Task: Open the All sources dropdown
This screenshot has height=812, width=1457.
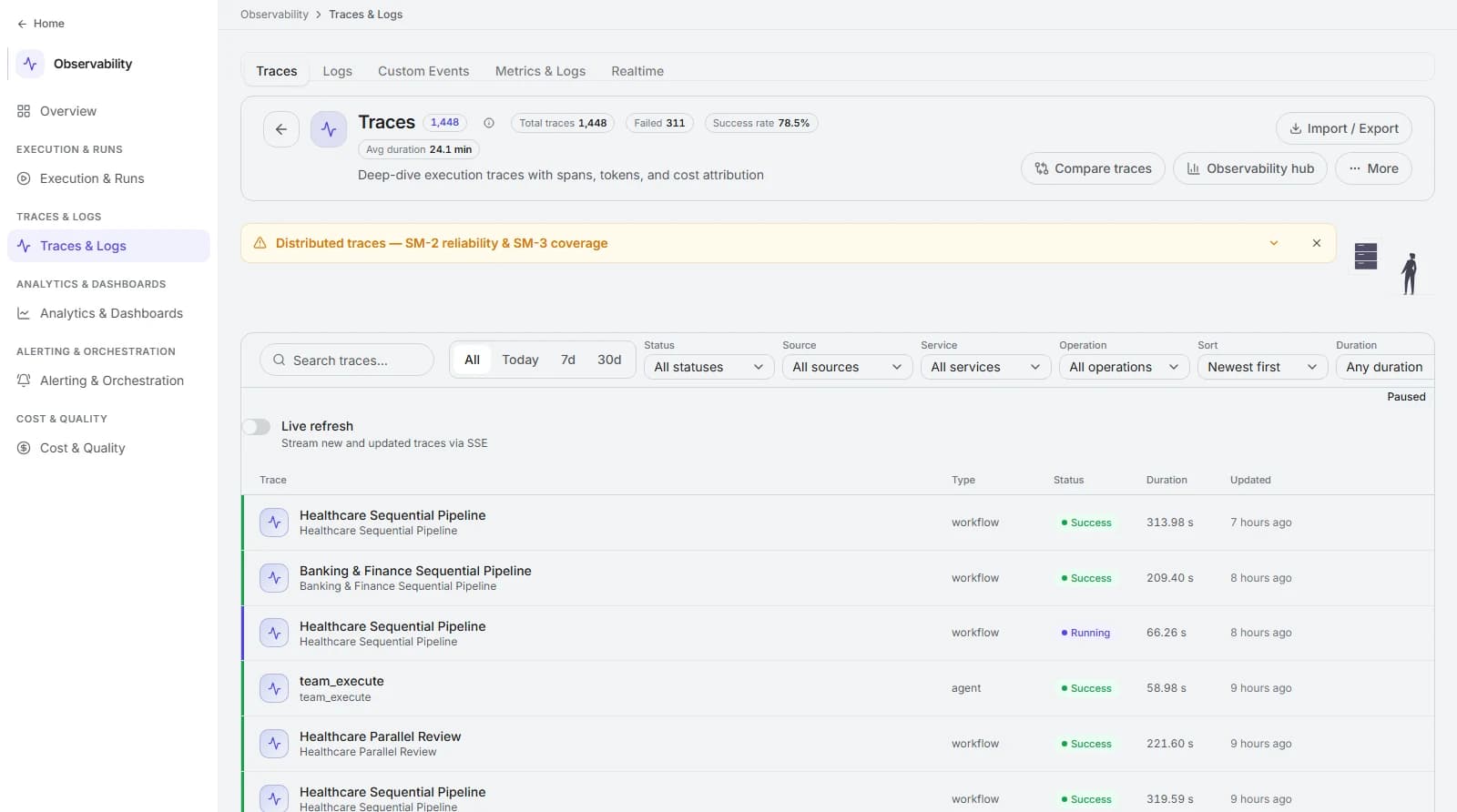Action: tap(847, 367)
